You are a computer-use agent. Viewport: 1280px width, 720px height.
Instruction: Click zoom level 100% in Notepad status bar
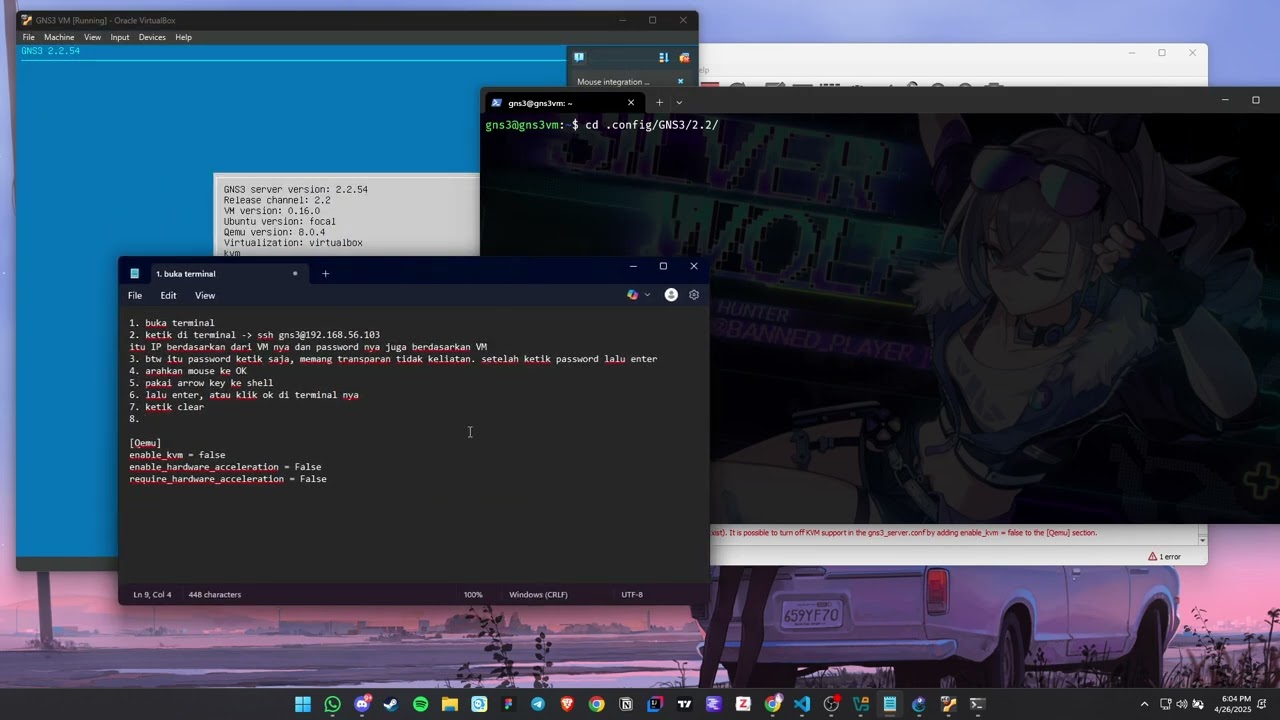[x=473, y=594]
